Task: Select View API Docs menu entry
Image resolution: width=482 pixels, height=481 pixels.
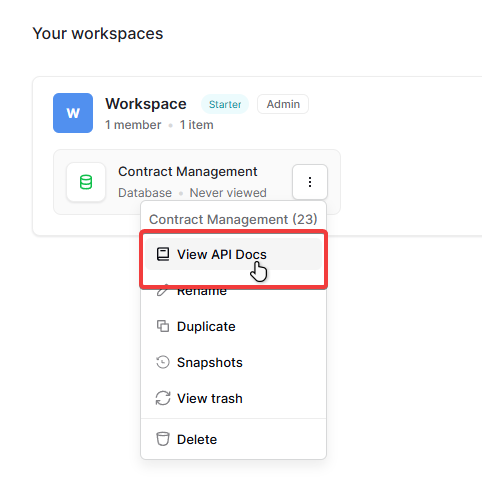Action: pos(233,254)
